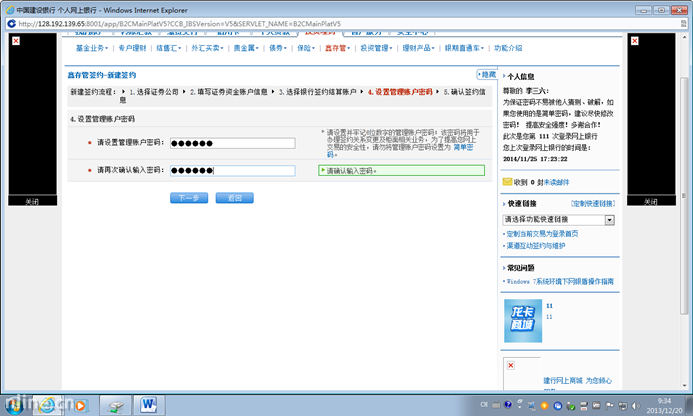The width and height of the screenshot is (693, 416).
Task: Click the 下一步 button
Action: 189,198
